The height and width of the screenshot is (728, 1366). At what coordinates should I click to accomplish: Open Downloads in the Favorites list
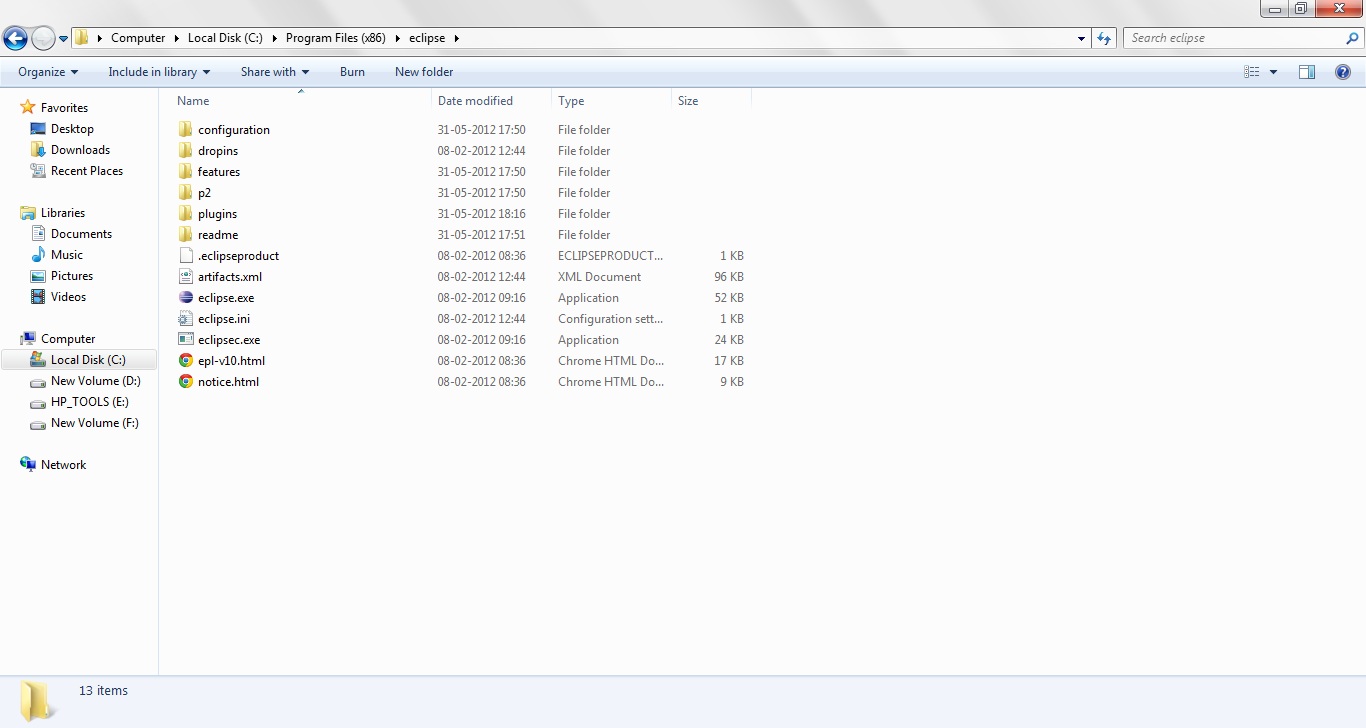point(80,150)
